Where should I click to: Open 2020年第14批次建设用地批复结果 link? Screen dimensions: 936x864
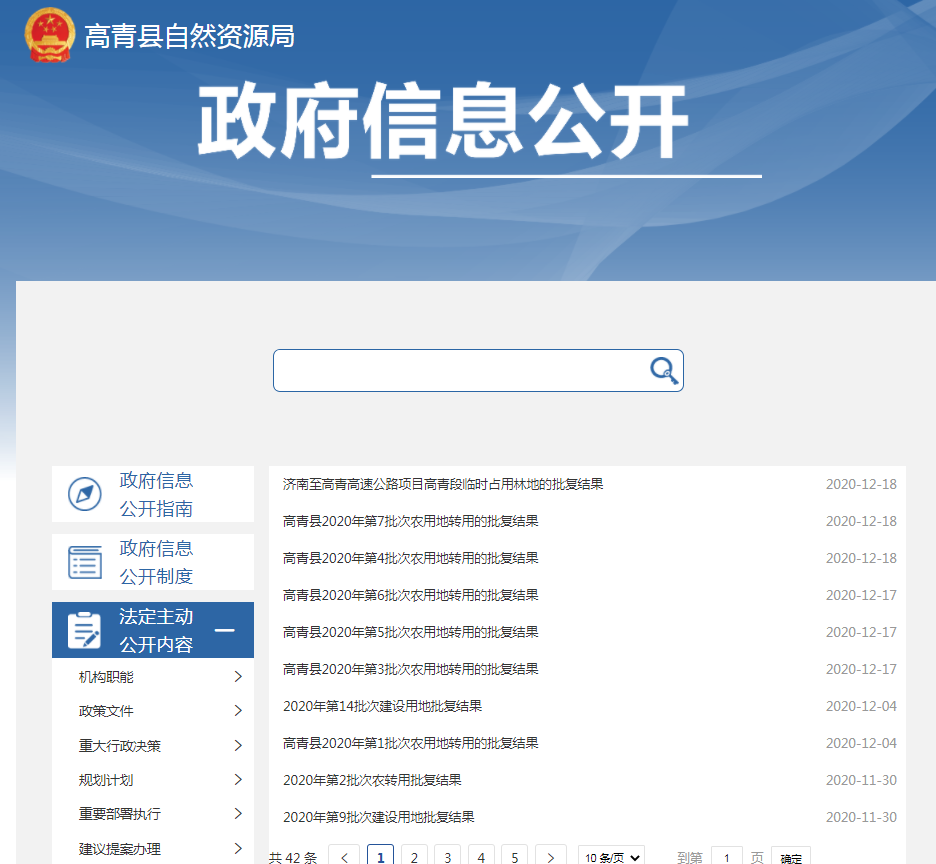click(x=382, y=706)
